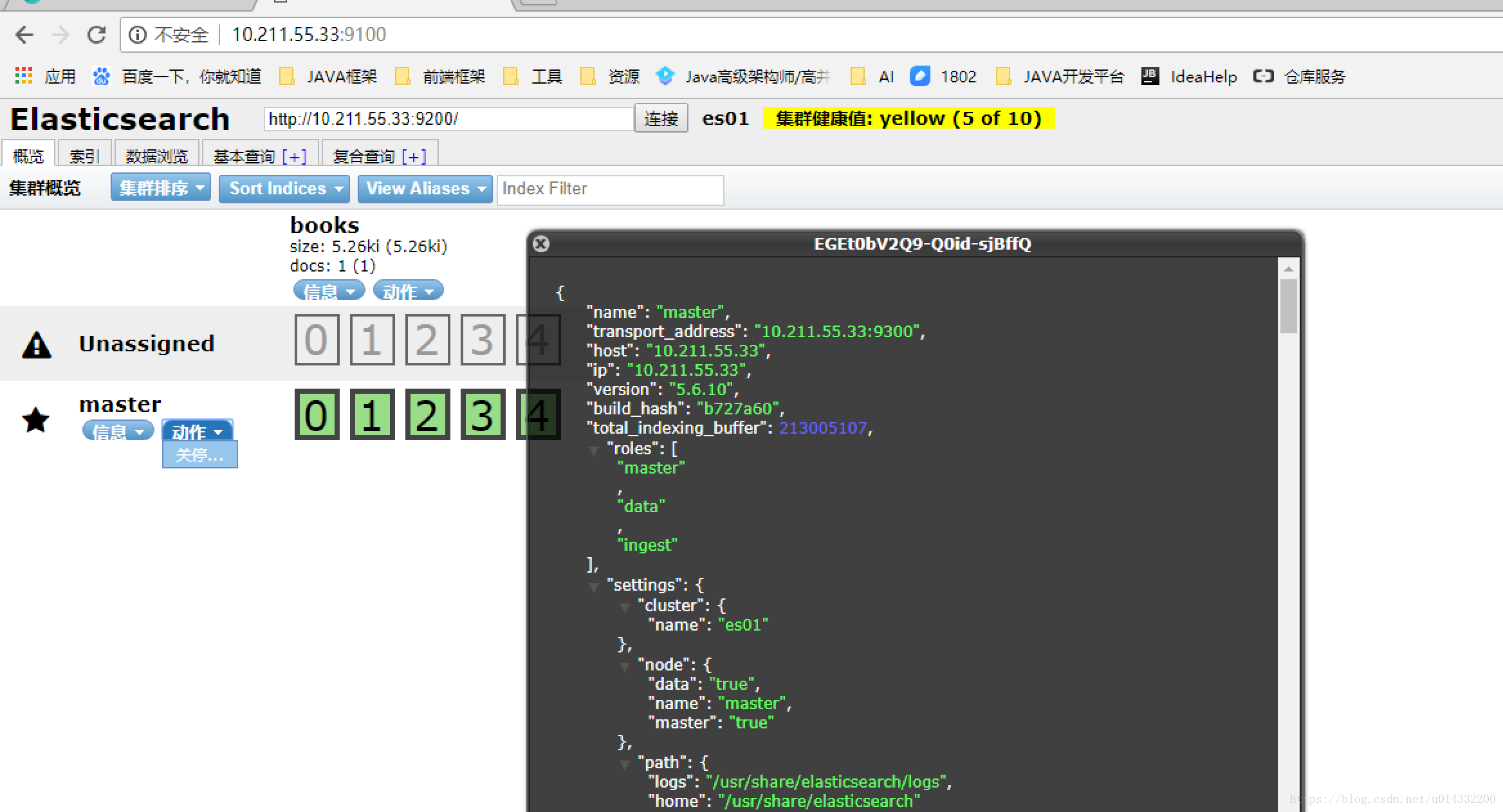The width and height of the screenshot is (1503, 812).
Task: Click the browser forward arrow
Action: click(x=60, y=34)
